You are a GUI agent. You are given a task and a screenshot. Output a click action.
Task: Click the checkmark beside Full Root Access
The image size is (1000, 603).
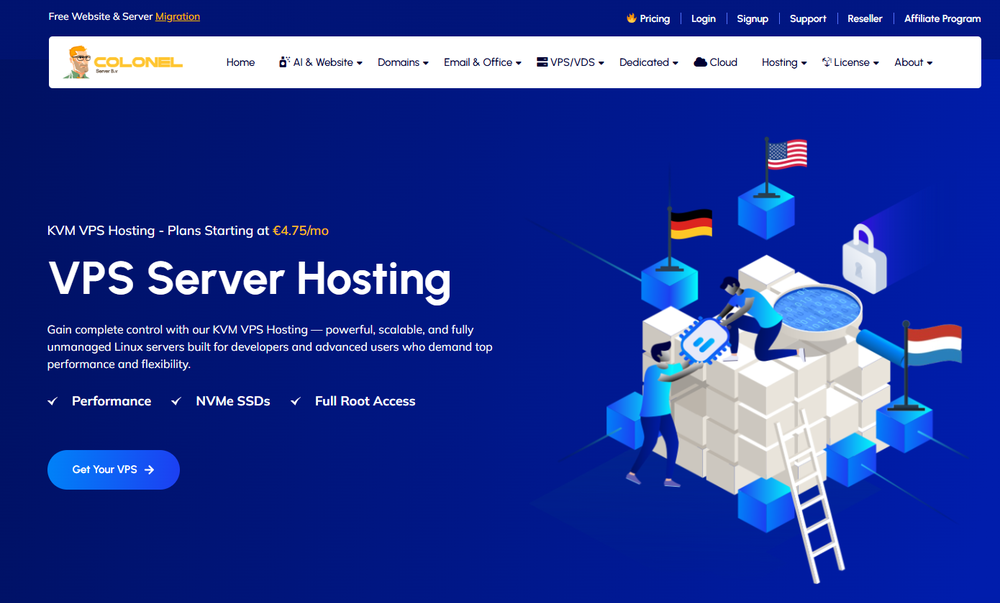[x=295, y=400]
